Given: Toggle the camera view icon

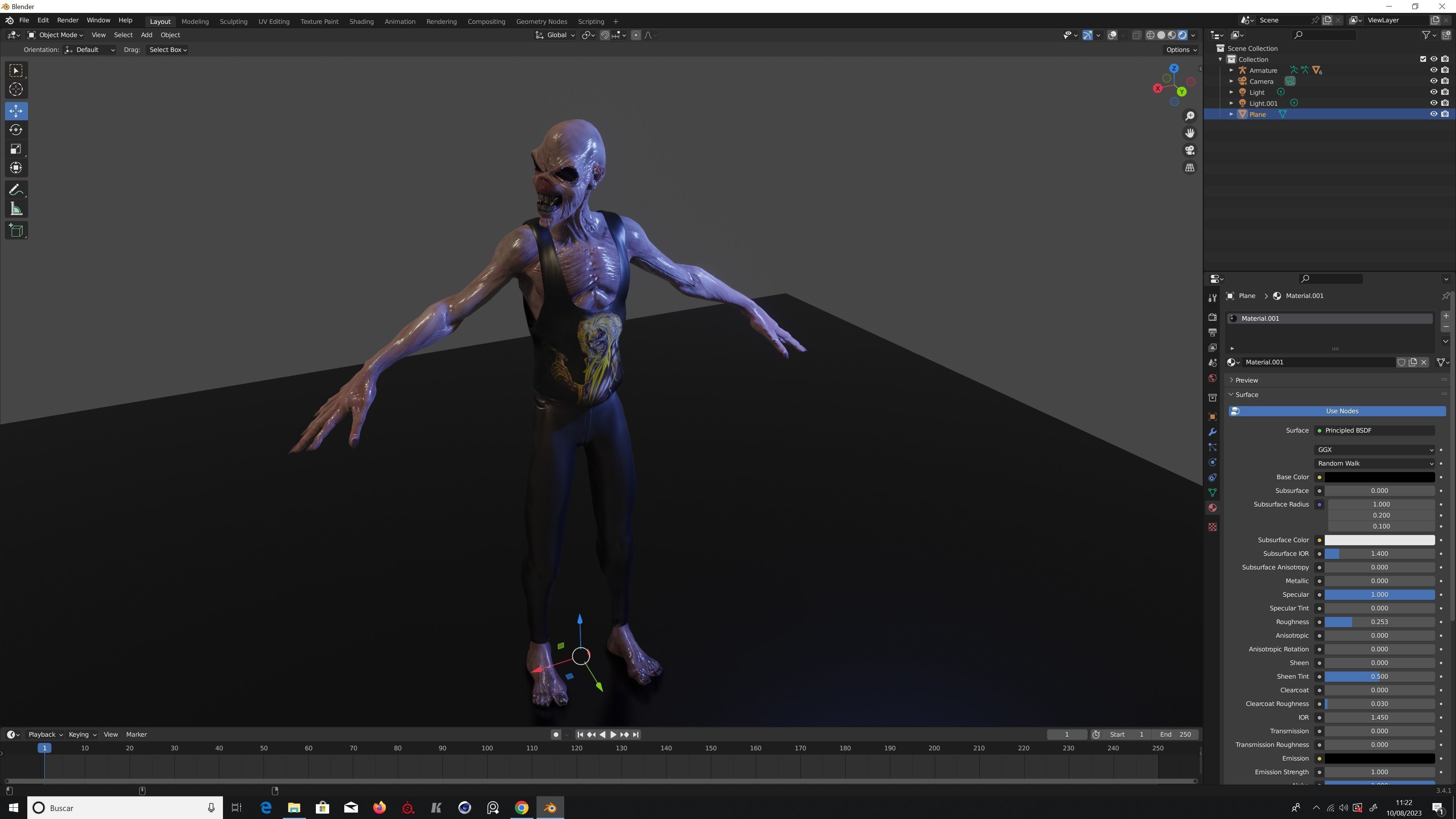Looking at the screenshot, I should [1190, 151].
